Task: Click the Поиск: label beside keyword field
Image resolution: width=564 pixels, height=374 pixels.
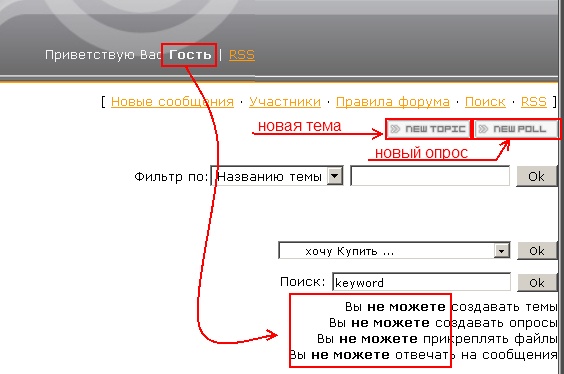Action: 303,282
